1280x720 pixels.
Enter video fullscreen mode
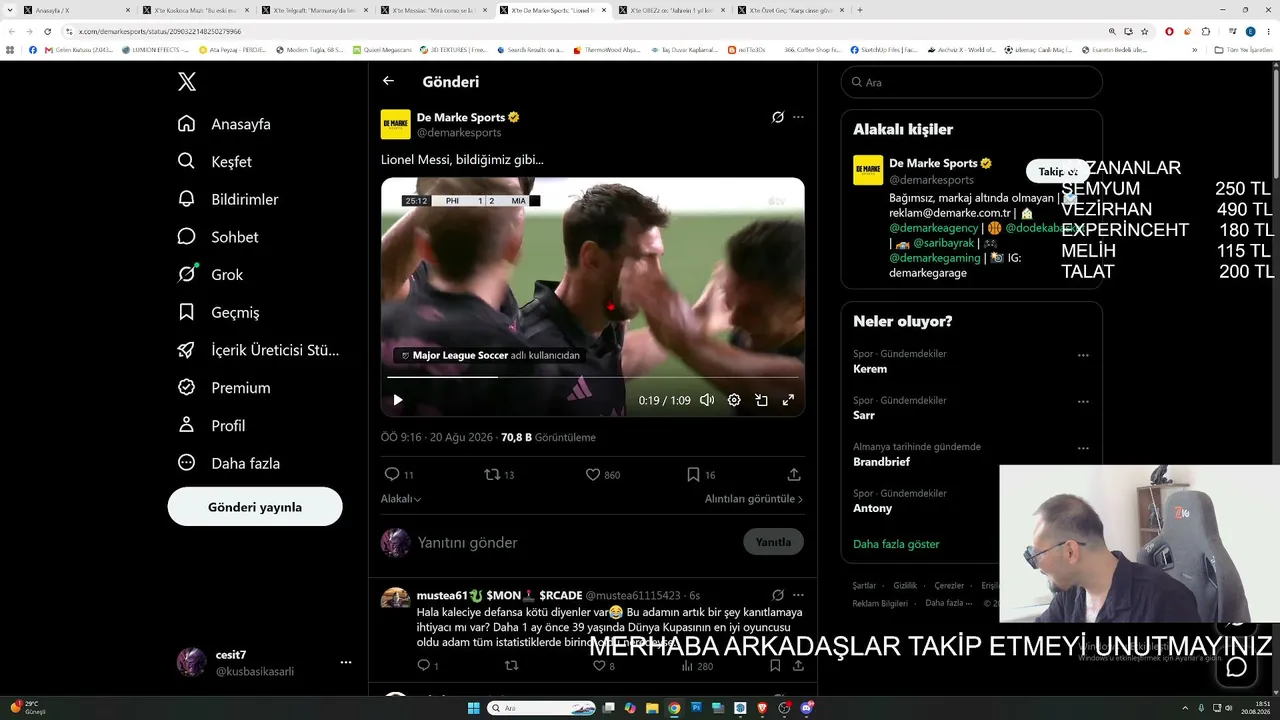click(x=788, y=400)
